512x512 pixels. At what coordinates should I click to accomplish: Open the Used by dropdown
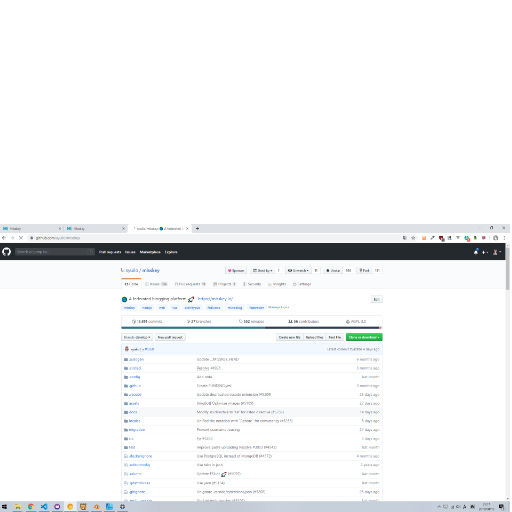click(x=263, y=270)
